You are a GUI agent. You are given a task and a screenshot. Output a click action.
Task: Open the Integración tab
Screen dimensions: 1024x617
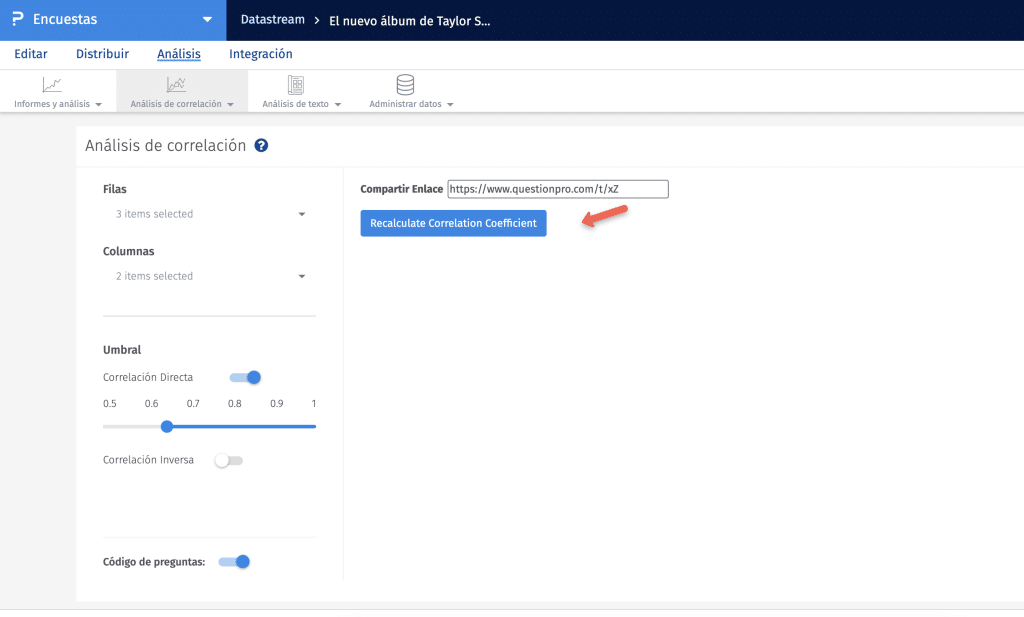260,54
